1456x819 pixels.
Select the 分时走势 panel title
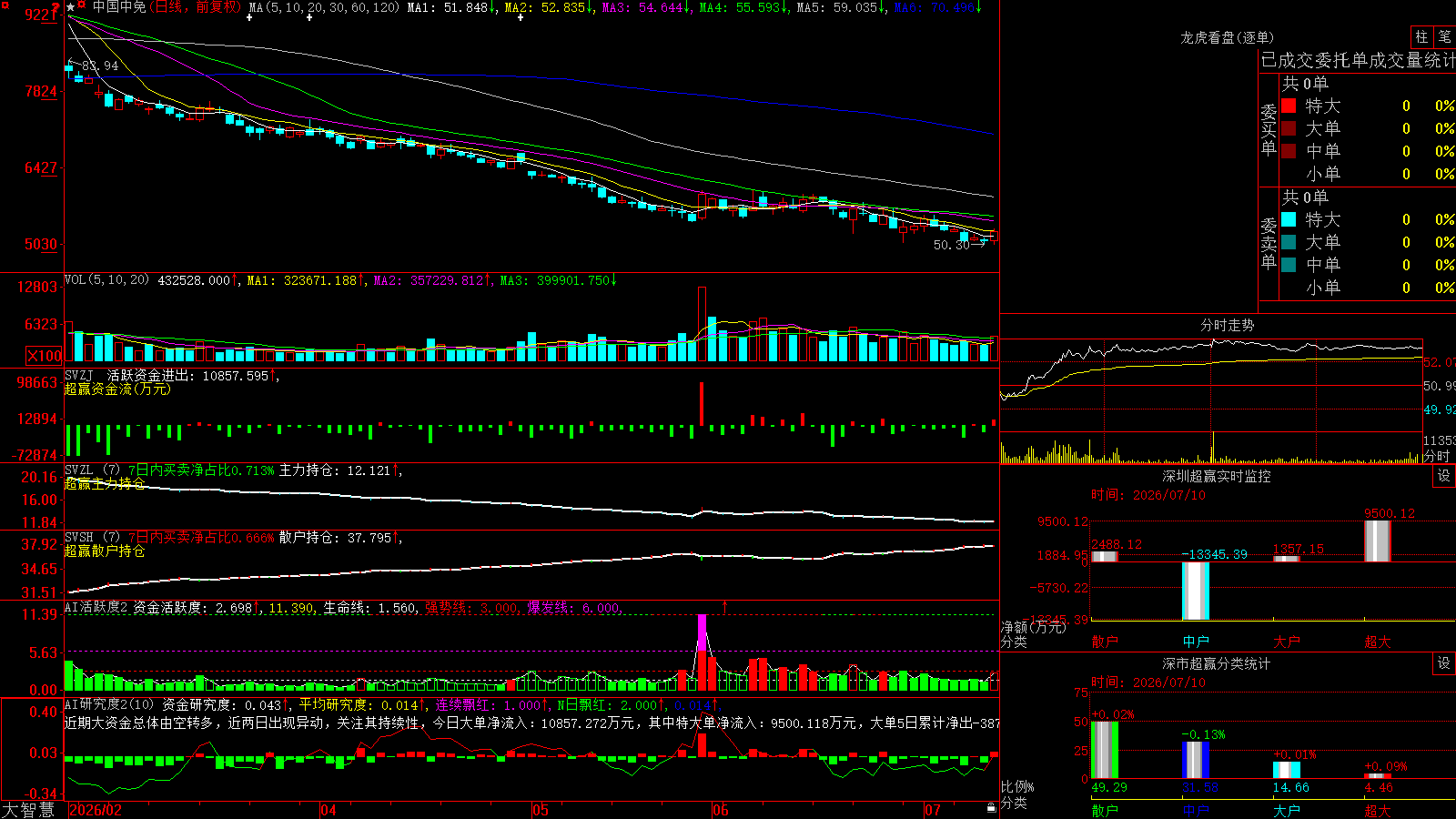[1227, 325]
